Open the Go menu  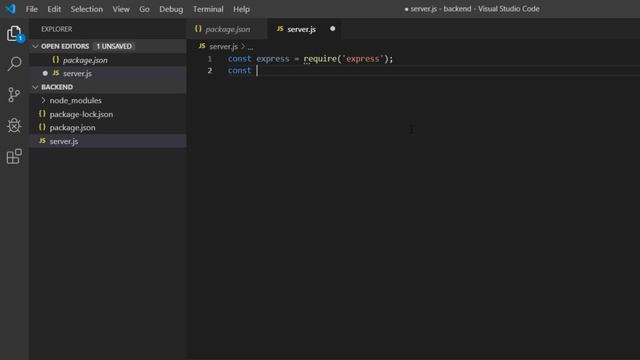pyautogui.click(x=144, y=9)
